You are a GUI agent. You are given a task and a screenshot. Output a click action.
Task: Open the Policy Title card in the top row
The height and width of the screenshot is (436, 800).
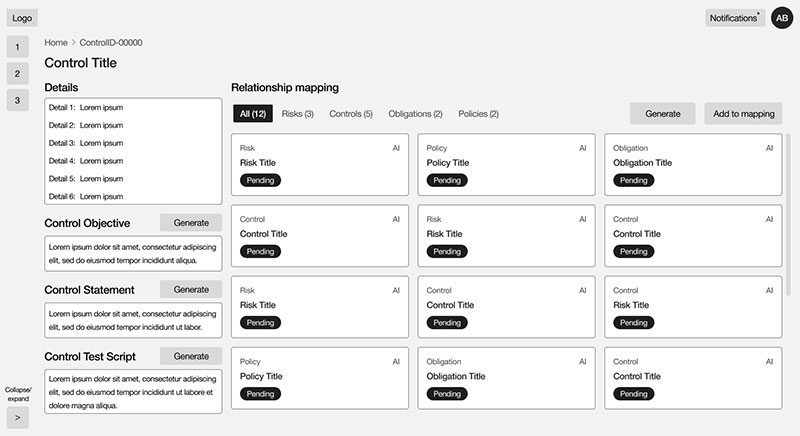(506, 165)
